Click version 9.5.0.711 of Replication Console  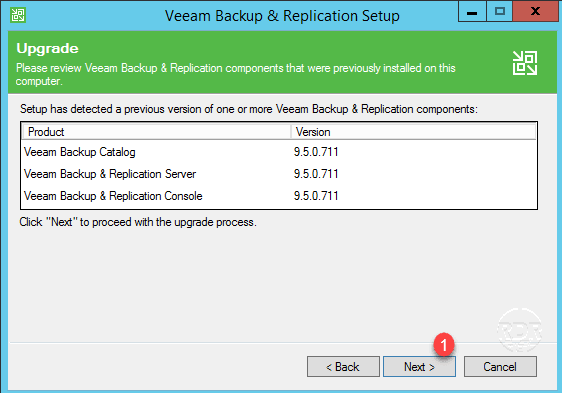(x=316, y=196)
